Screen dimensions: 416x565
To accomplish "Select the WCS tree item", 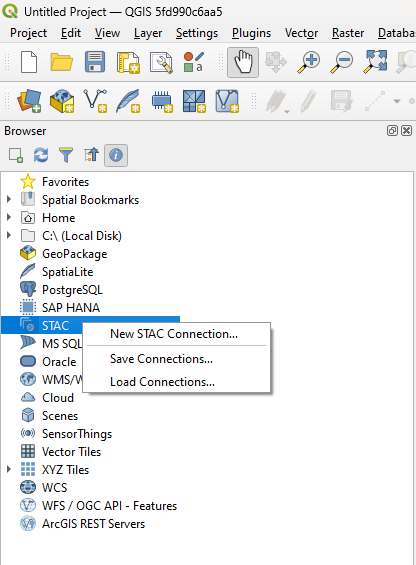I will 54,488.
